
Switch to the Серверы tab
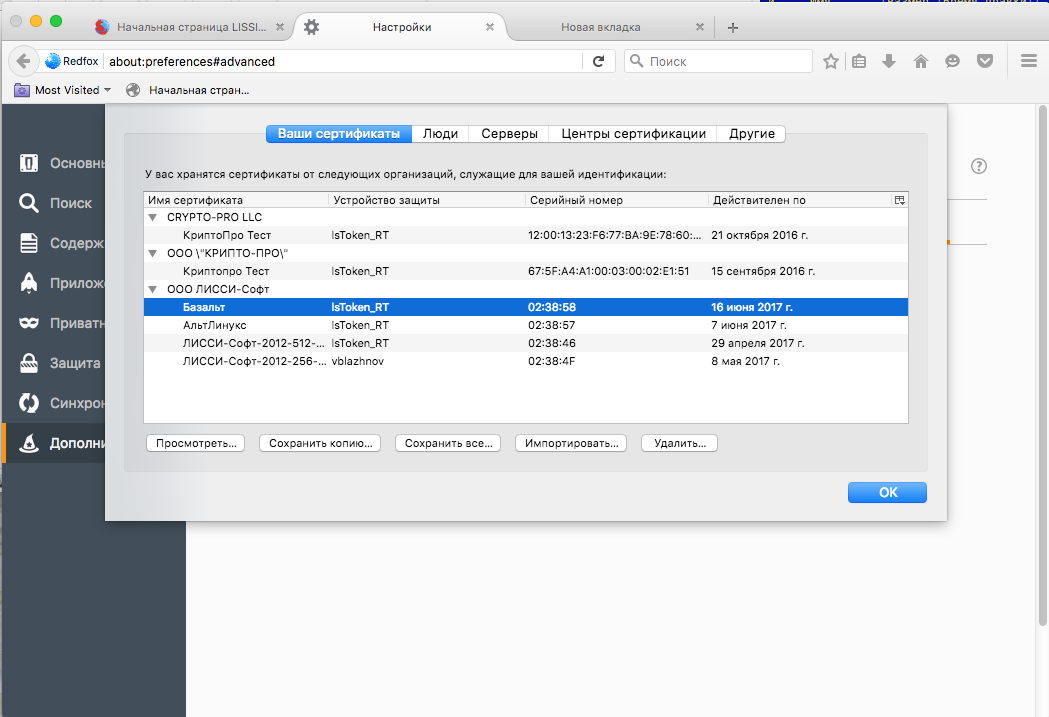point(509,134)
